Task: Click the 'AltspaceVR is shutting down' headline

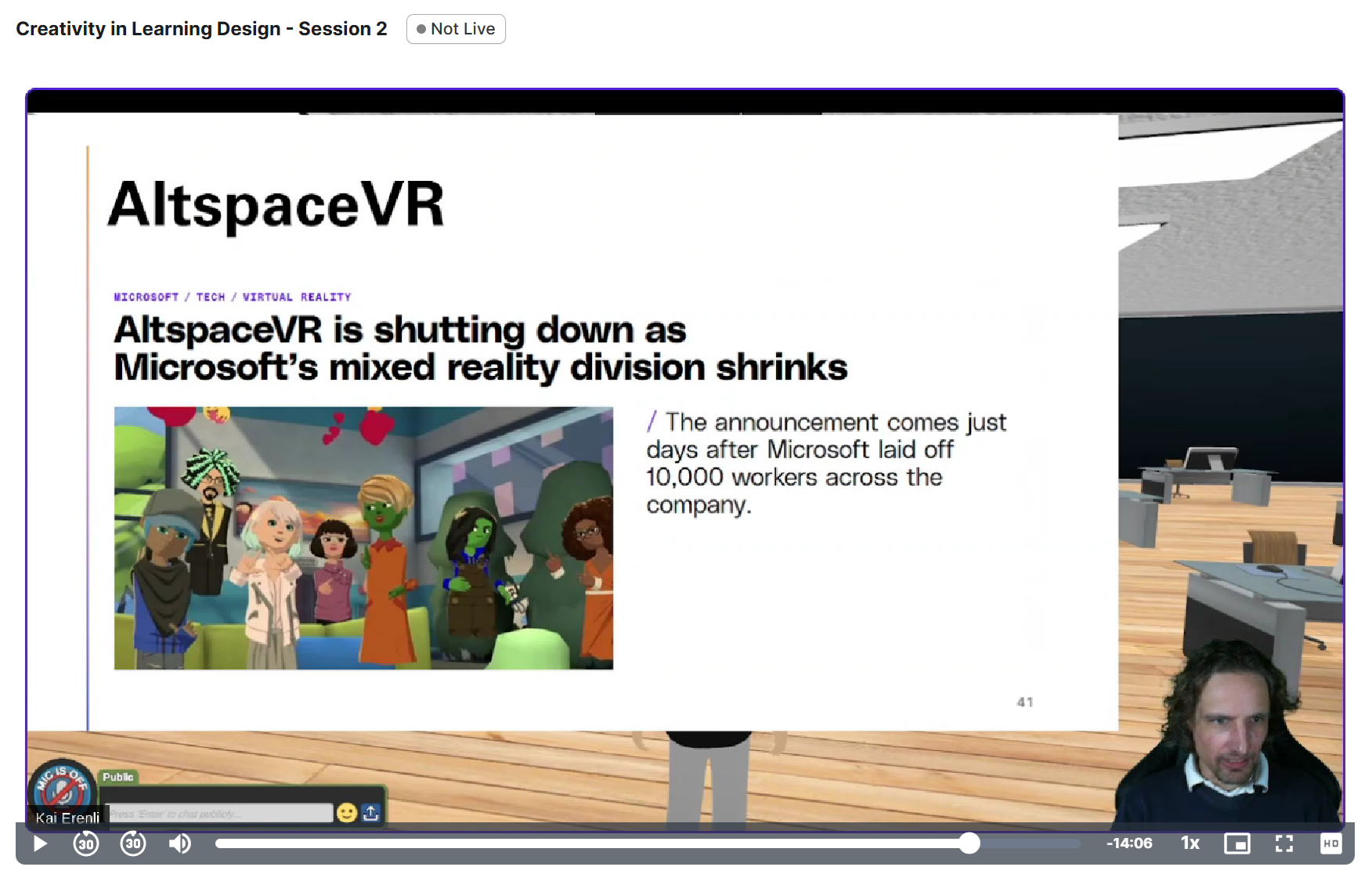Action: click(481, 349)
